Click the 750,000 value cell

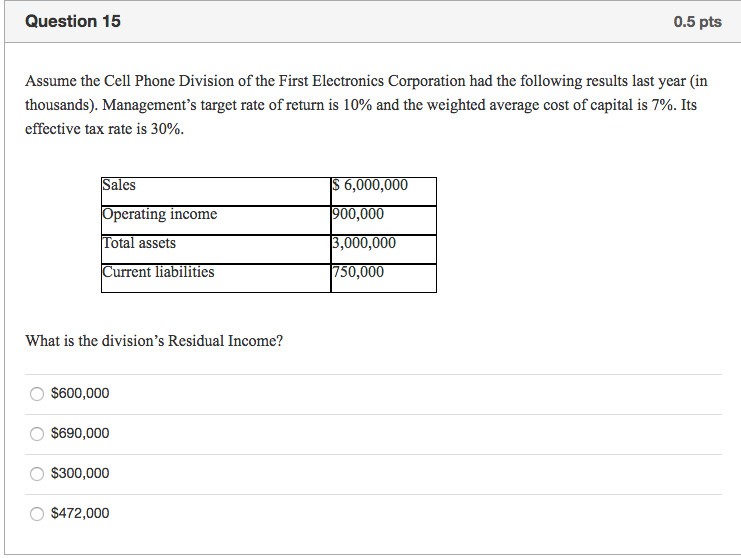pyautogui.click(x=383, y=273)
